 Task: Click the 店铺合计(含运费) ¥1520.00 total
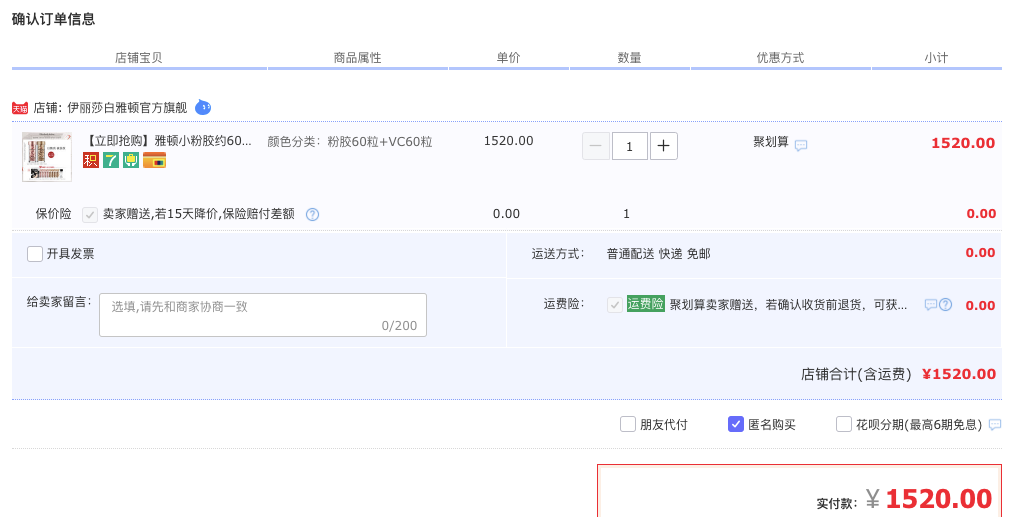899,374
